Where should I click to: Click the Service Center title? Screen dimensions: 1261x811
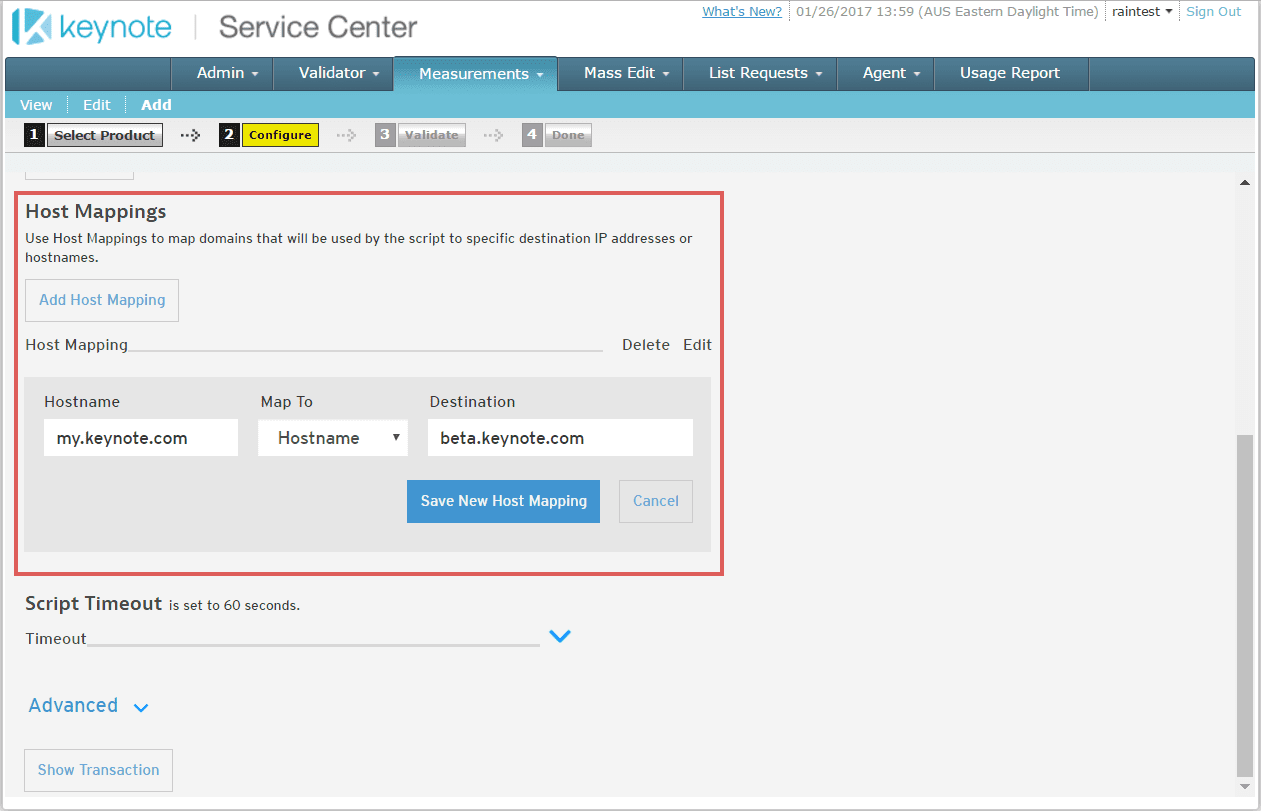click(x=318, y=27)
